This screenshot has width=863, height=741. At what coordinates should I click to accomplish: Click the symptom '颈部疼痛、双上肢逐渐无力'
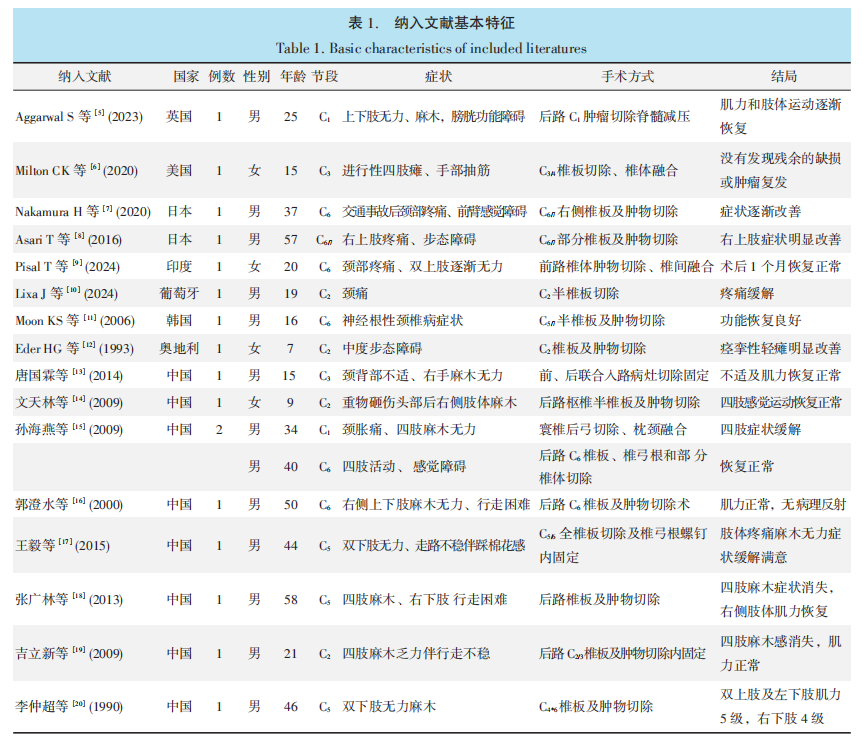(x=423, y=266)
